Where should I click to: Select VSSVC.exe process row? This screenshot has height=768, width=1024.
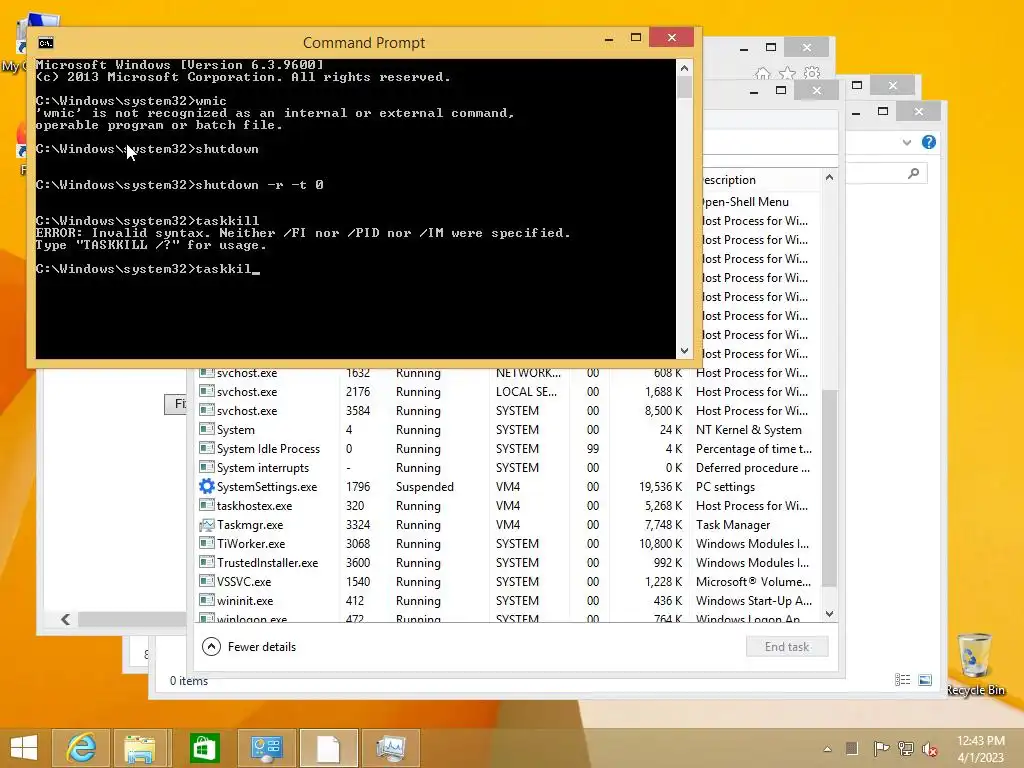(508, 581)
